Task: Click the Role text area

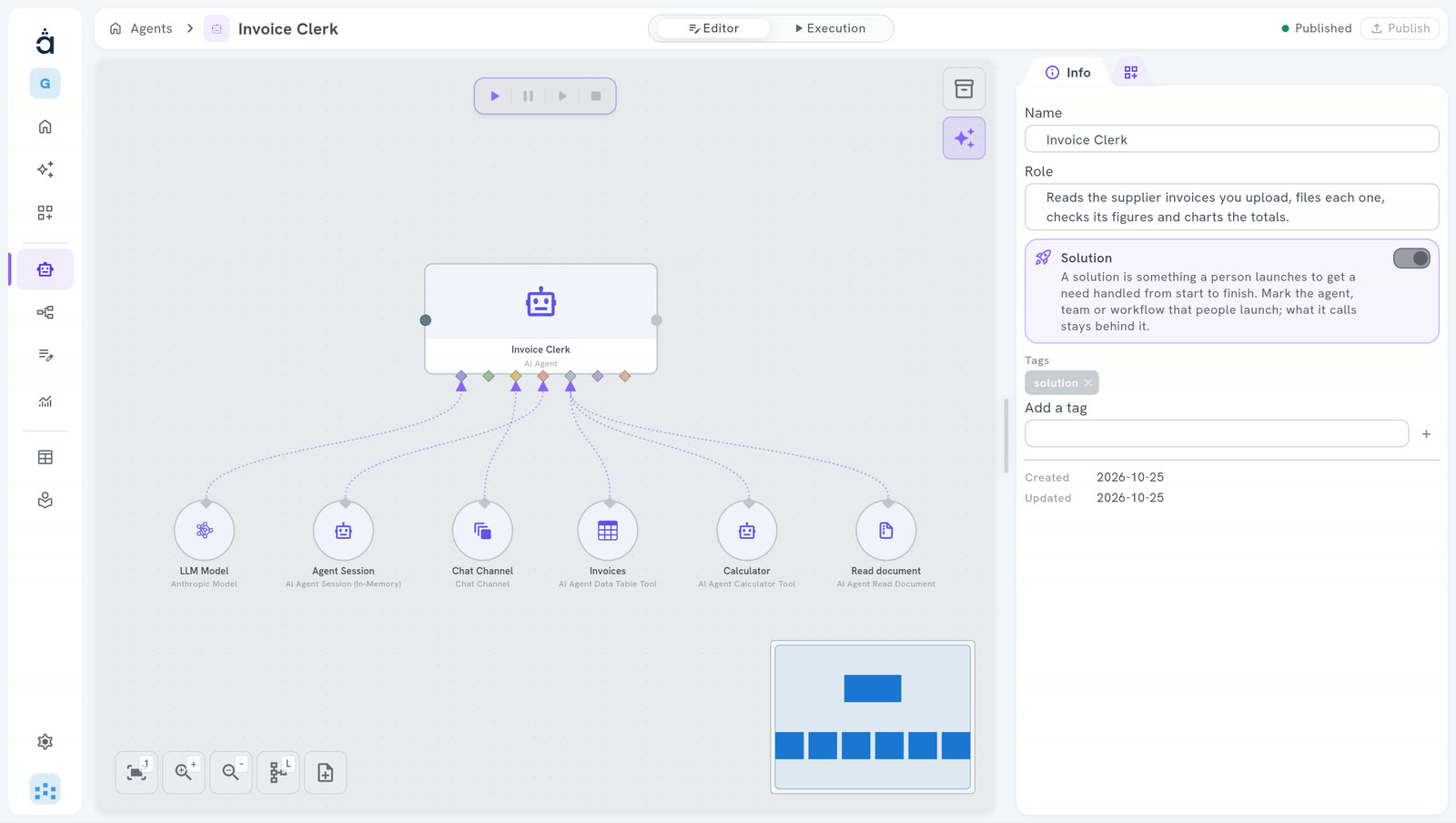Action: point(1231,208)
